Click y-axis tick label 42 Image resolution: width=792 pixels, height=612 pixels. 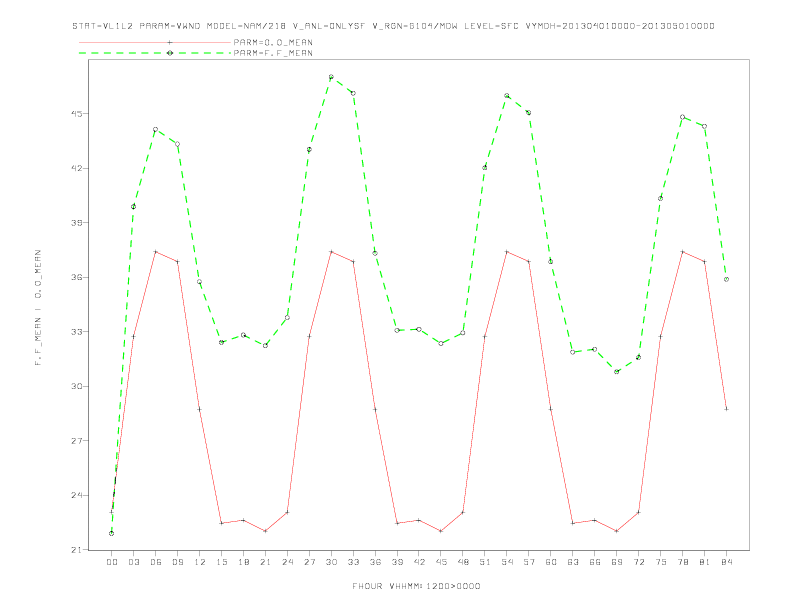click(76, 168)
